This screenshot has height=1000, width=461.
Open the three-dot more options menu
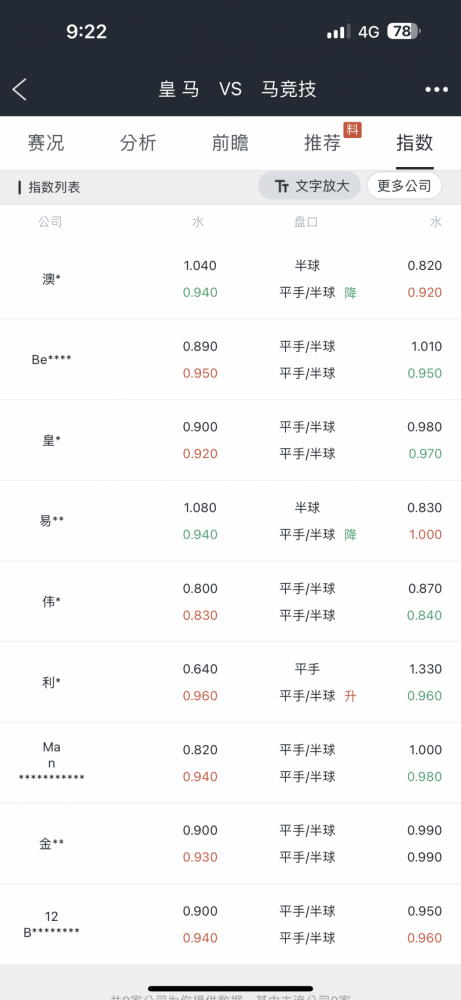437,89
